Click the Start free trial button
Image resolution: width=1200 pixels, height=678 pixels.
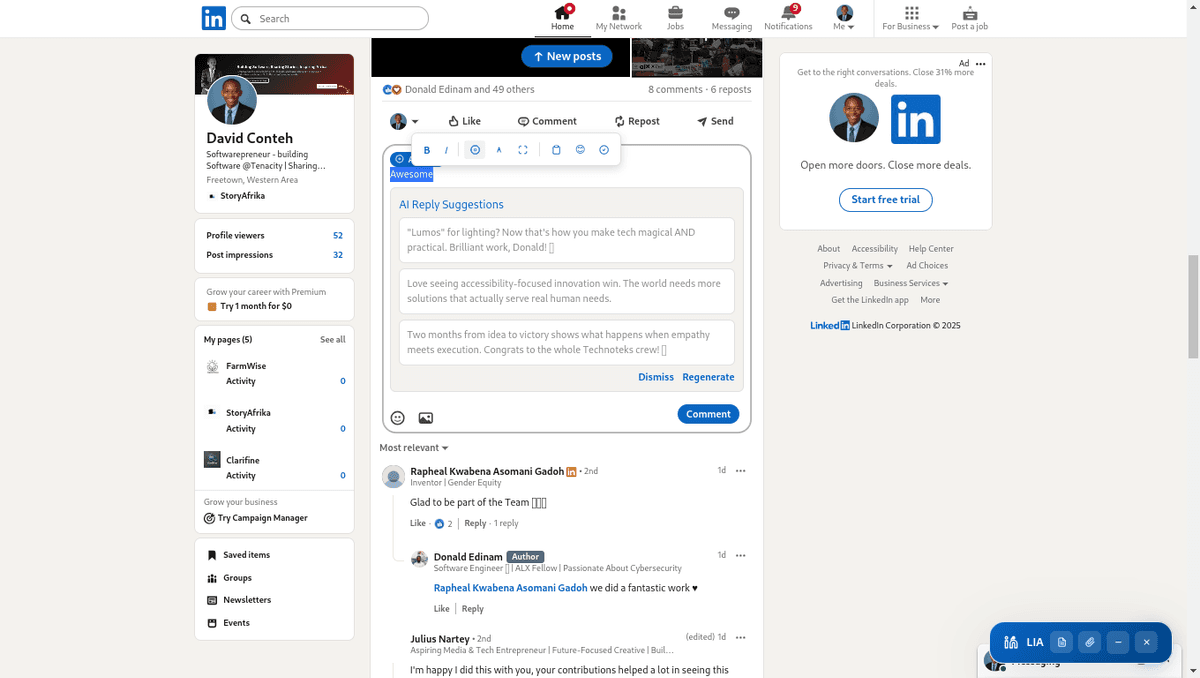click(x=885, y=199)
